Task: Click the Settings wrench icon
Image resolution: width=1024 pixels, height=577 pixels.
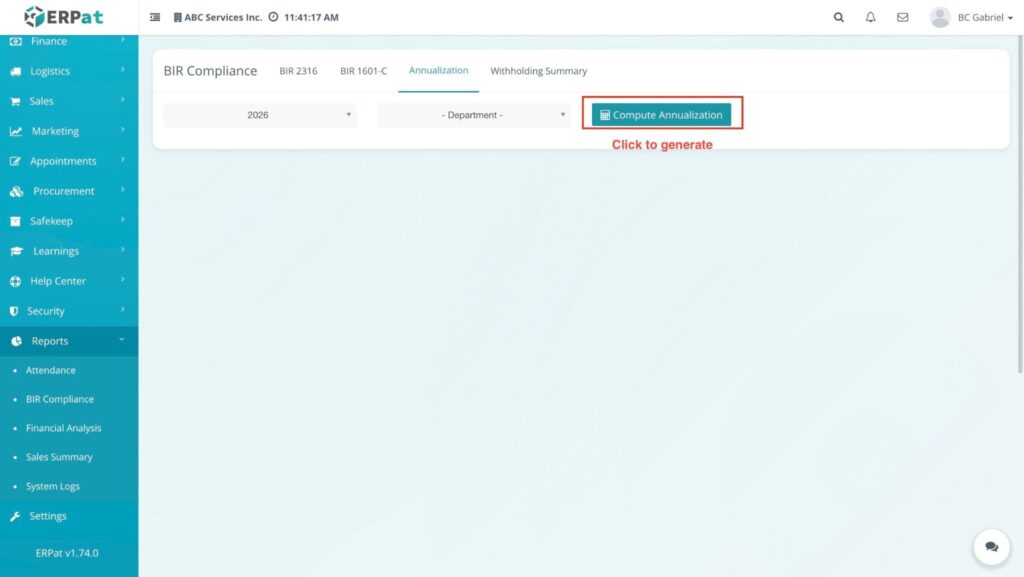Action: (x=15, y=516)
